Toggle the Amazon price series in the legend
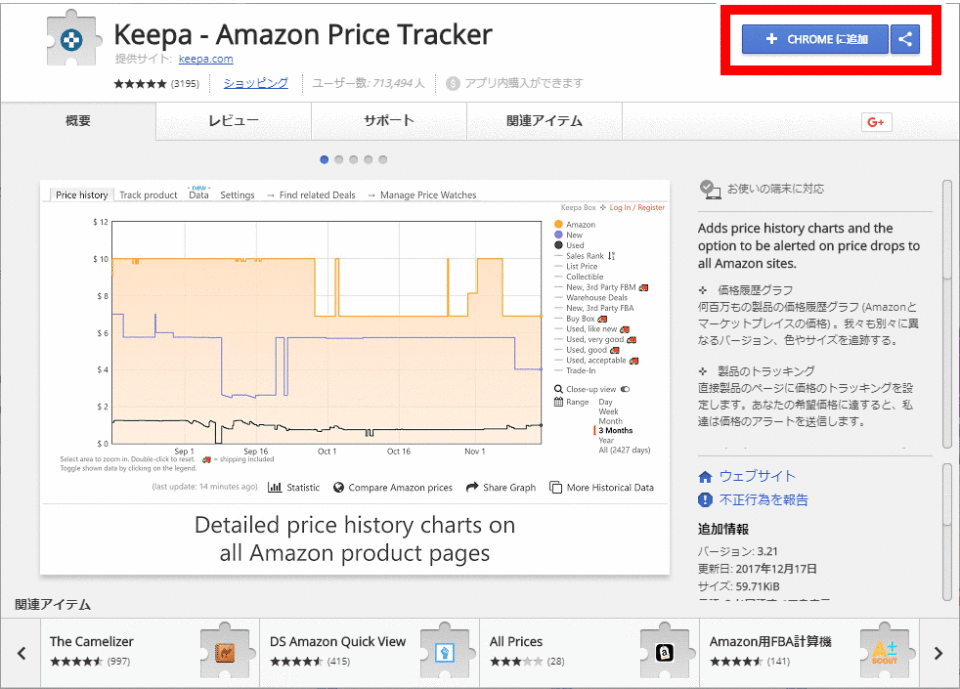This screenshot has height=689, width=960. coord(580,224)
